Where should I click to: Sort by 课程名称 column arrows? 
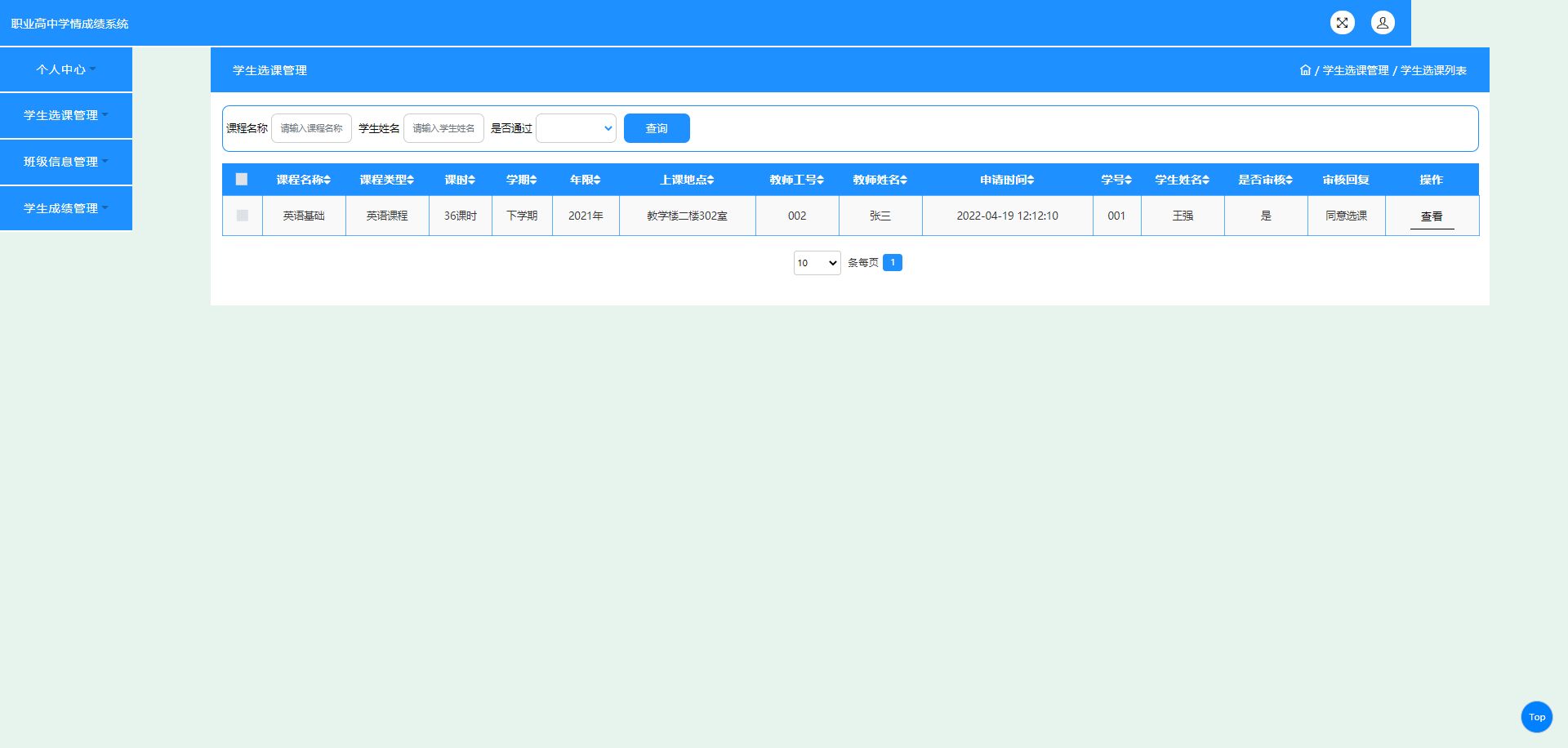[x=327, y=180]
